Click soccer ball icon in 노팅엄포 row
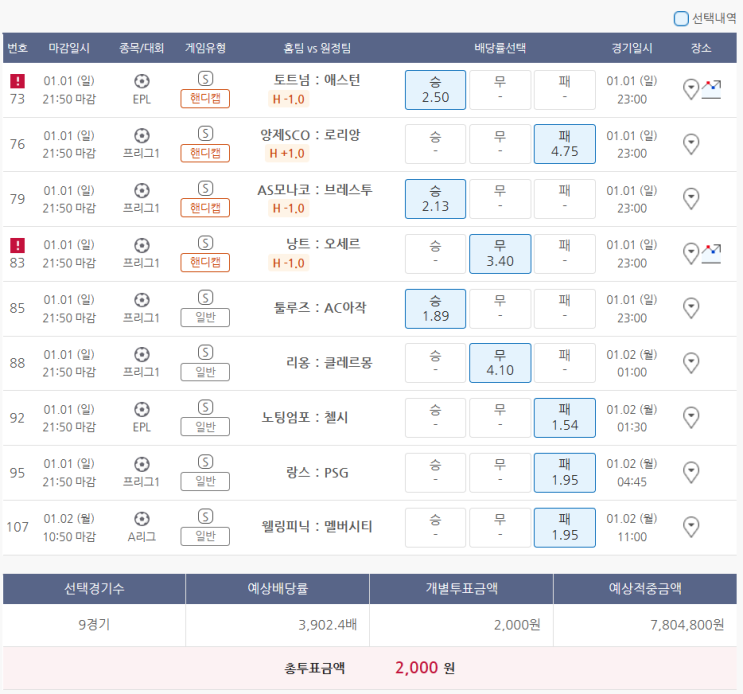This screenshot has width=743, height=694. (x=142, y=409)
